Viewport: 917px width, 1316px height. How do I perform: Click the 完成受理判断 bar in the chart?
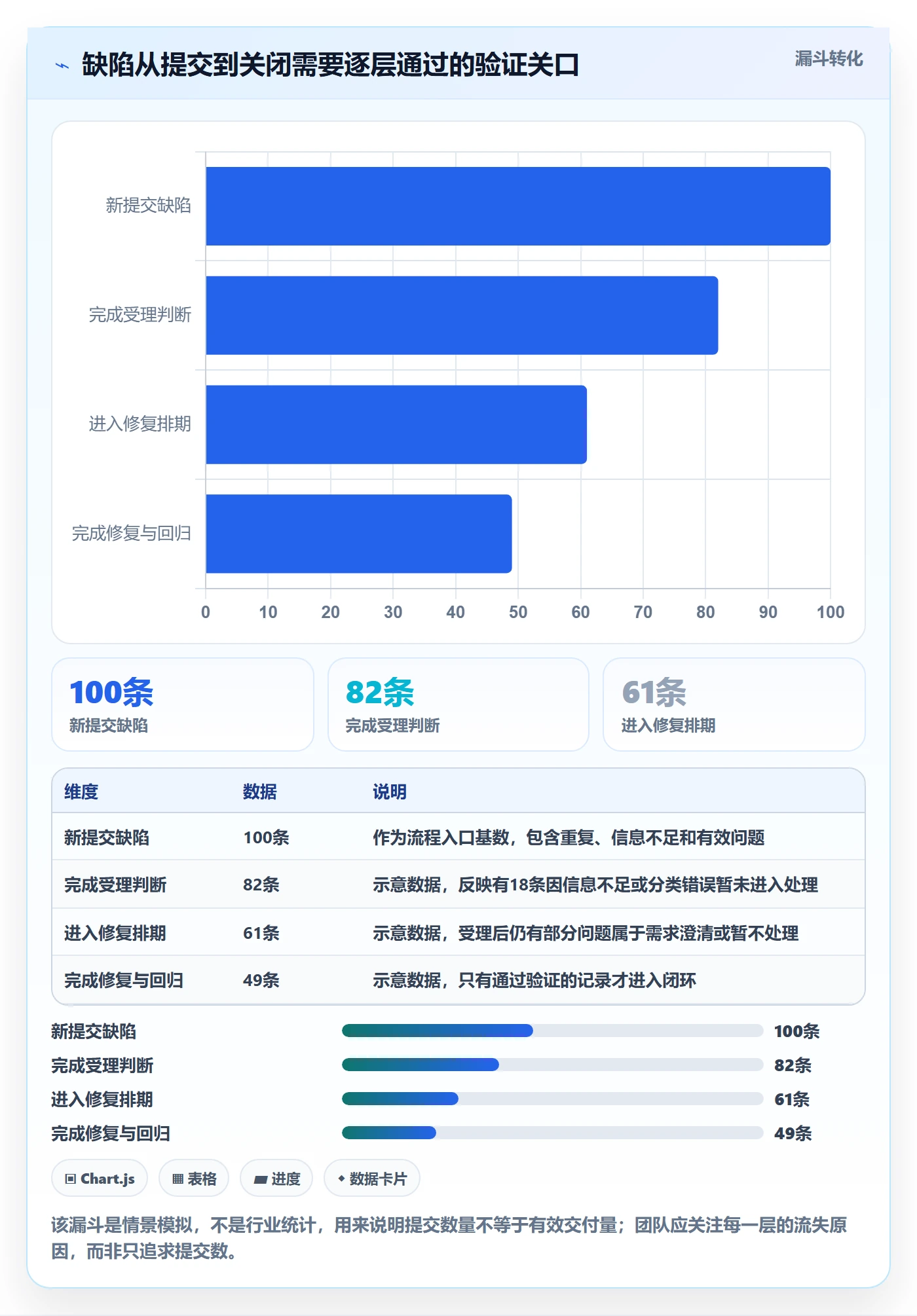click(462, 316)
